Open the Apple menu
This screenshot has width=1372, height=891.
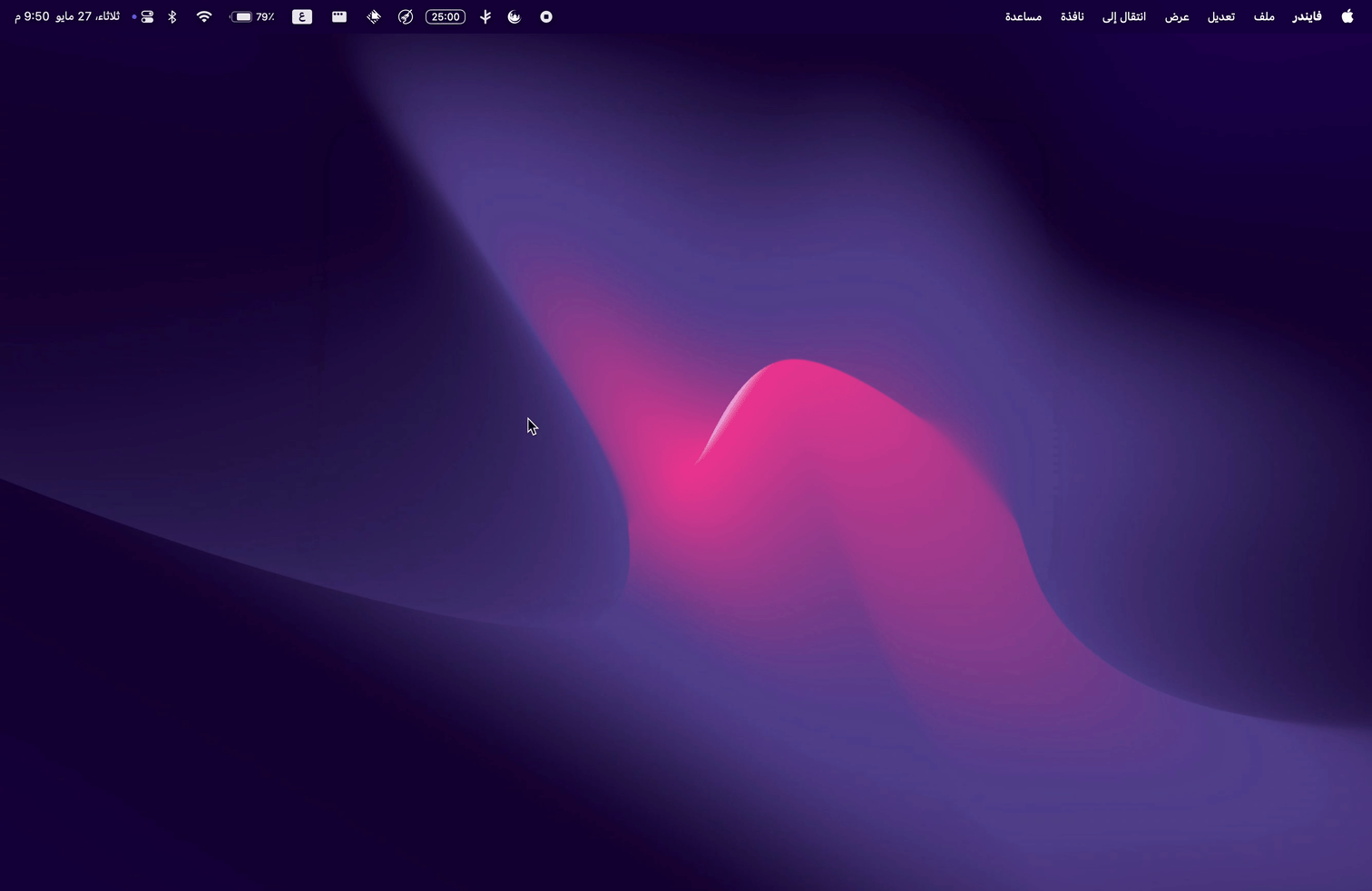coord(1347,16)
